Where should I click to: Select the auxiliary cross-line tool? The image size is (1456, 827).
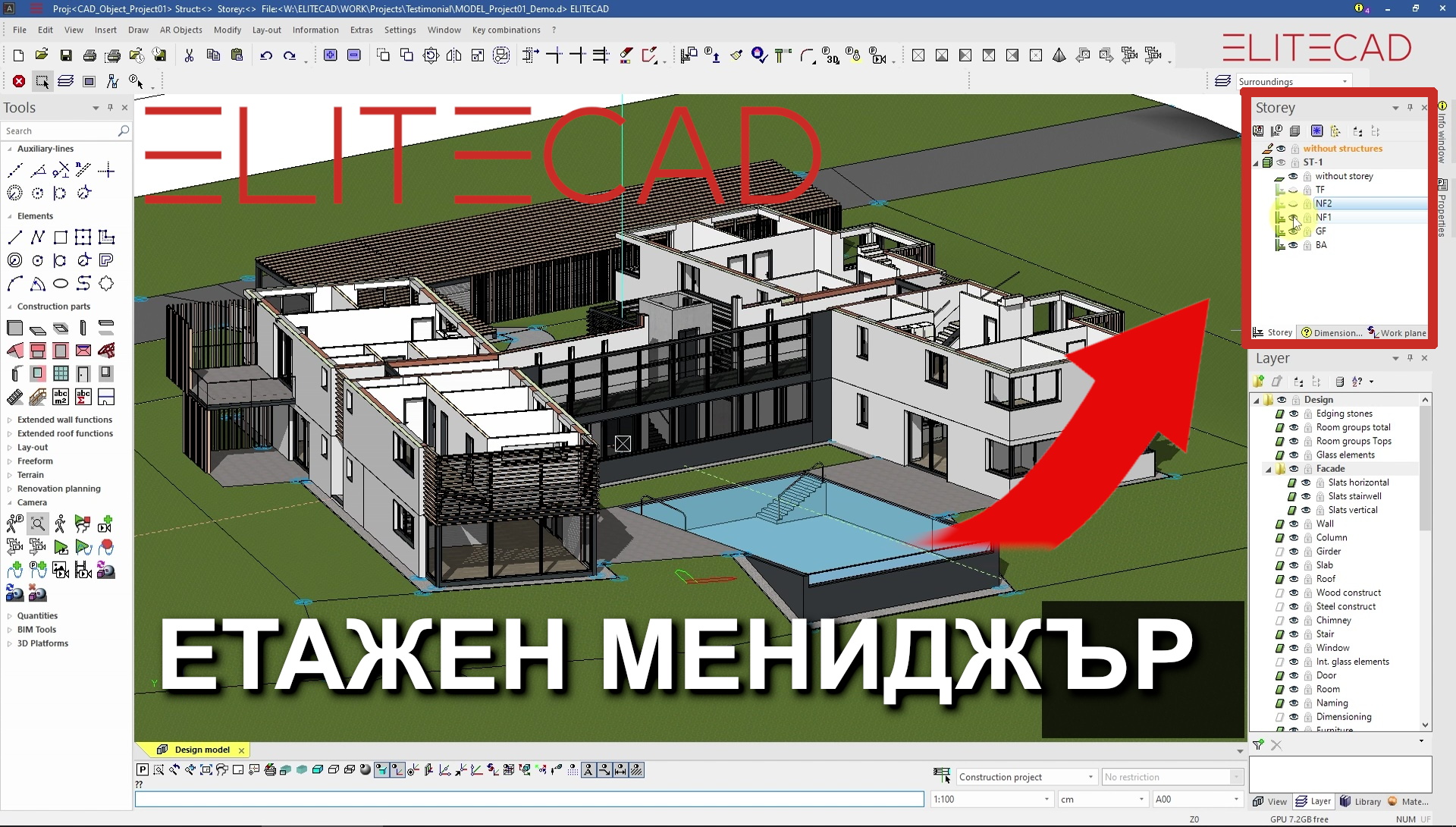click(x=107, y=170)
